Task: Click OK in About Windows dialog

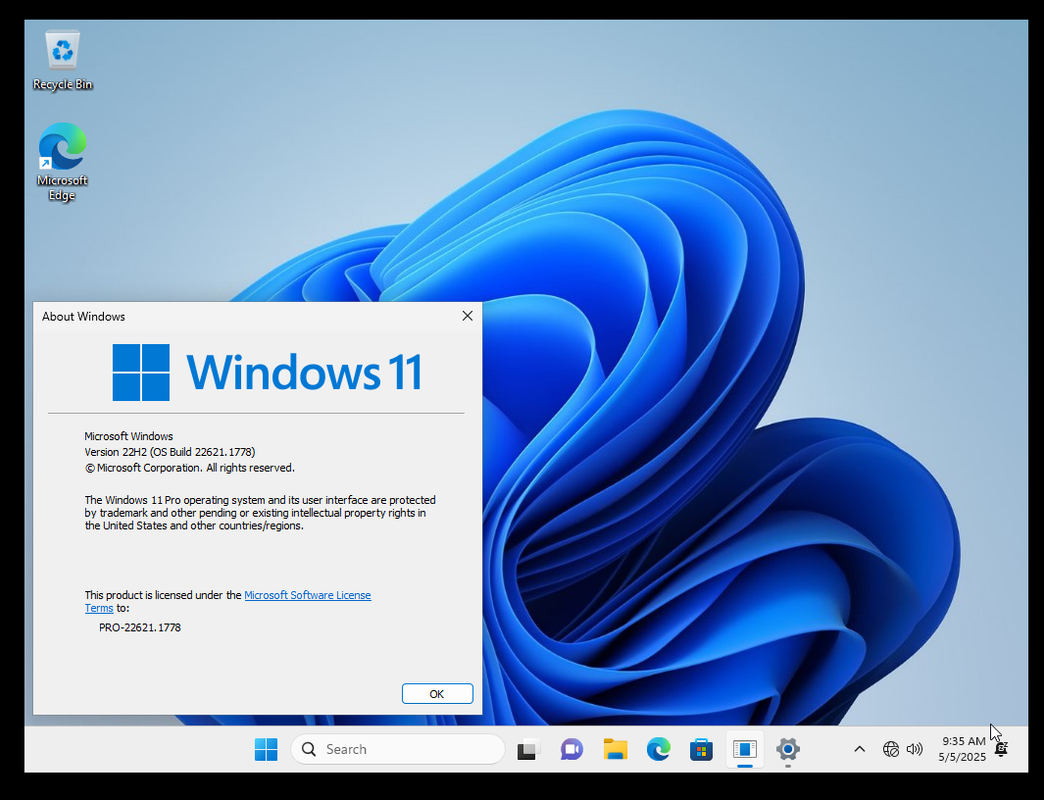Action: point(437,694)
